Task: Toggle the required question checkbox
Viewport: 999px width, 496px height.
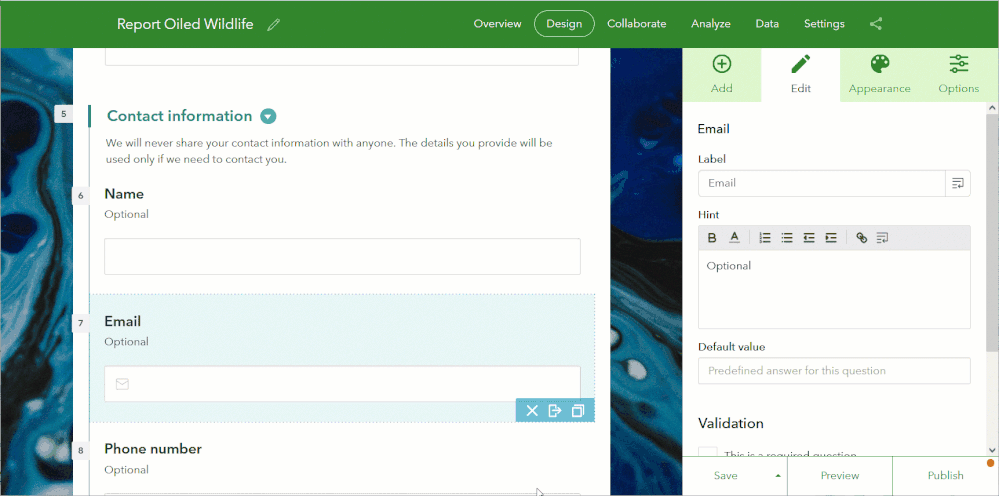Action: click(708, 452)
